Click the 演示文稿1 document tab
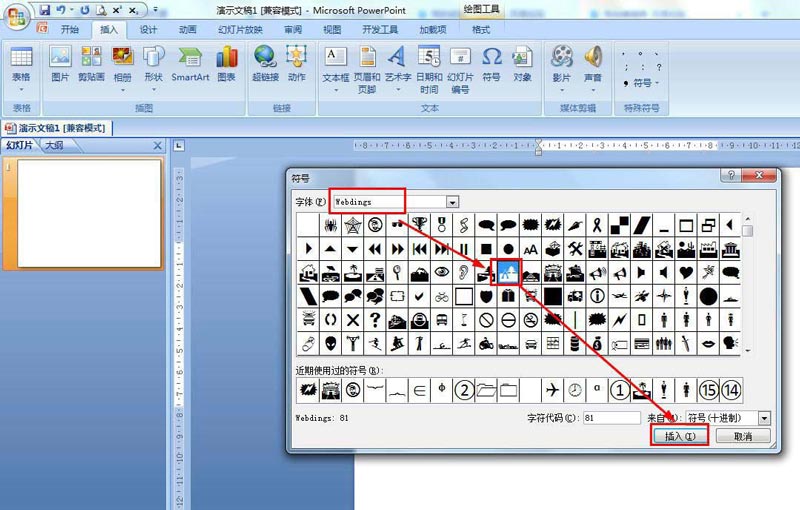Viewport: 800px width, 510px height. point(56,128)
